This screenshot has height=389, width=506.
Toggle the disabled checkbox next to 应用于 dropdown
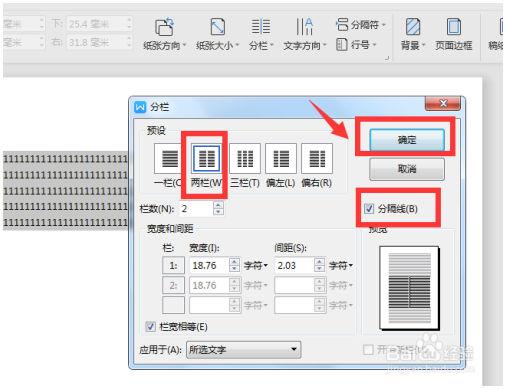tap(368, 350)
